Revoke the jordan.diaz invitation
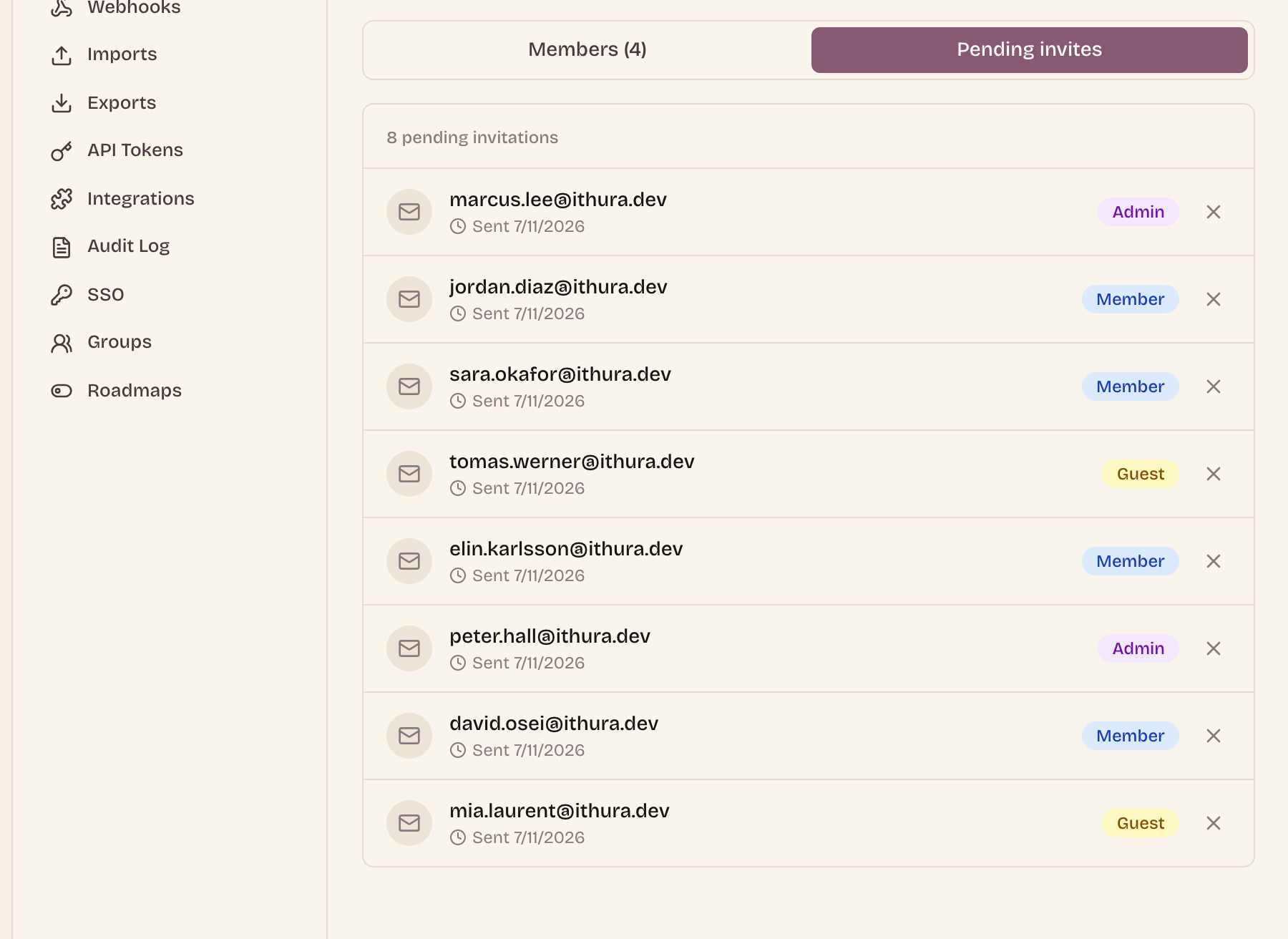The image size is (1288, 939). (1214, 299)
